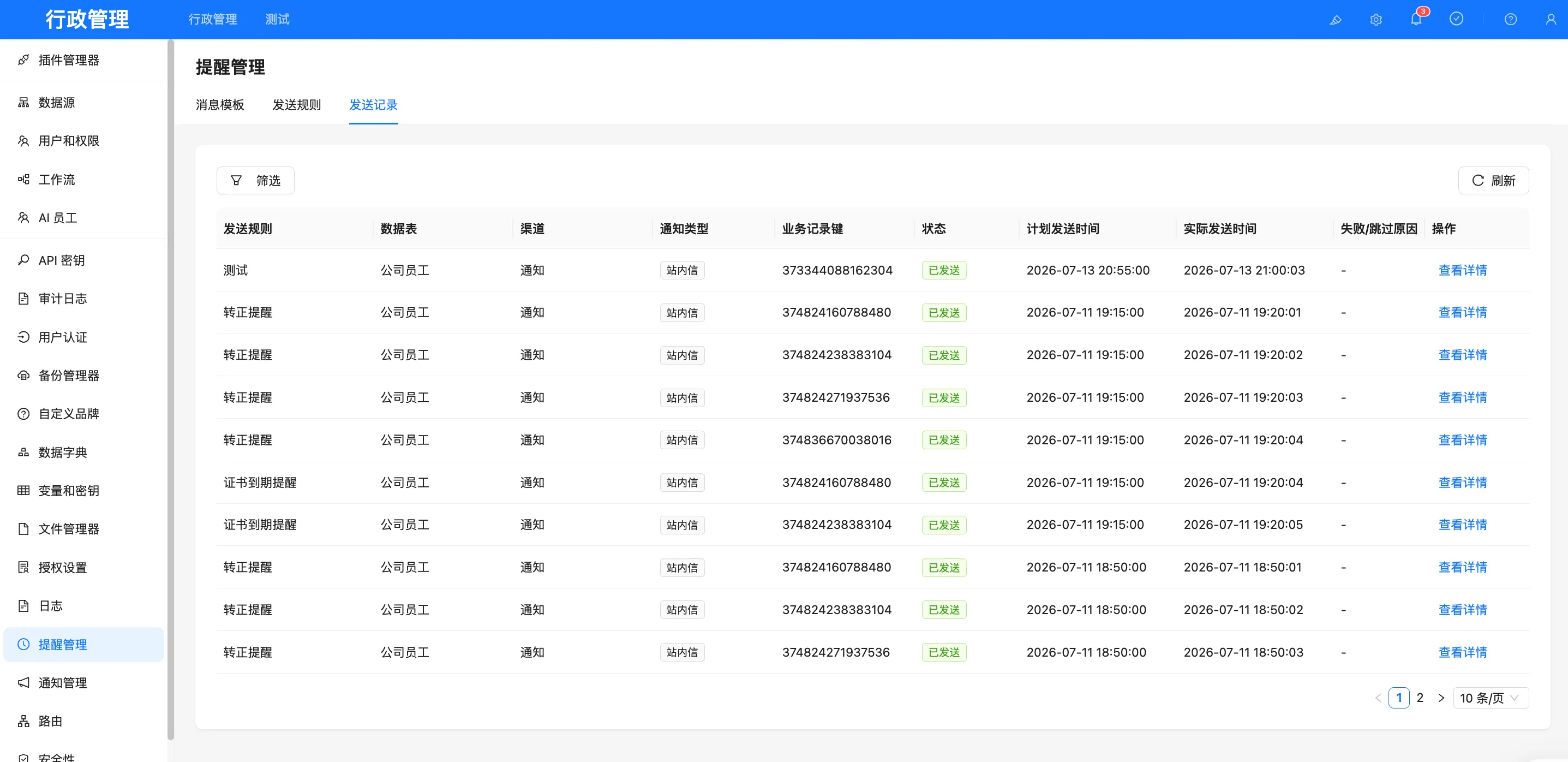This screenshot has height=762, width=1568.
Task: Click the 筛选 filter button
Action: click(x=255, y=180)
